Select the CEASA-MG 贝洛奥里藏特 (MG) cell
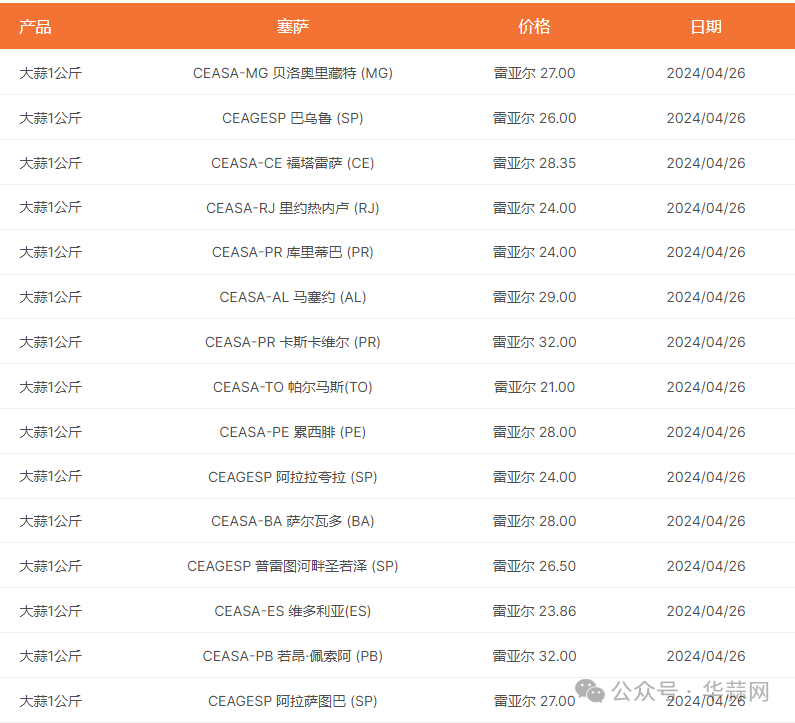Screen dimensions: 795x723 click(x=292, y=73)
